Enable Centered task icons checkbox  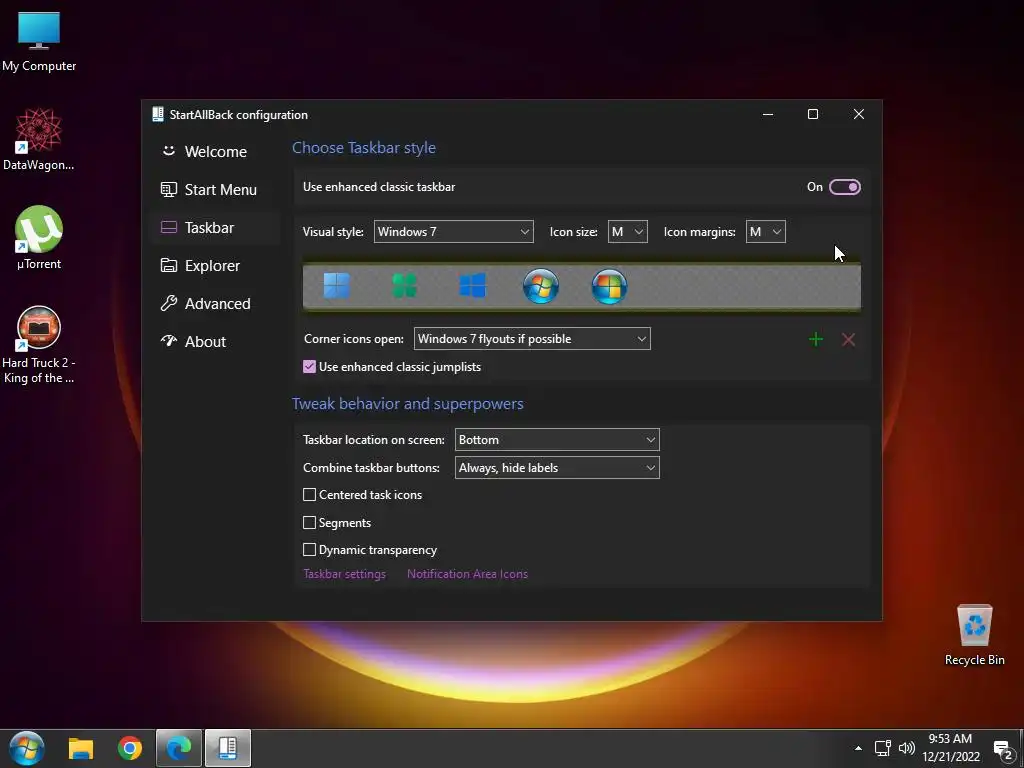310,494
